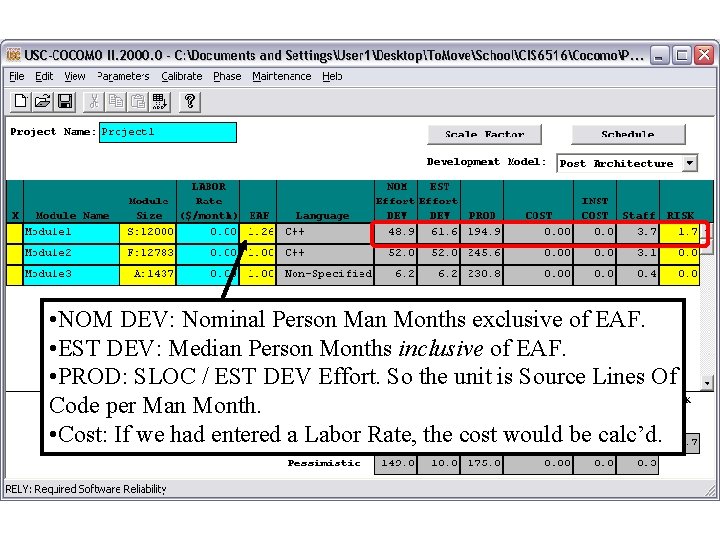Viewport: 720px width, 540px height.
Task: Open the Parameters menu
Action: tap(123, 76)
